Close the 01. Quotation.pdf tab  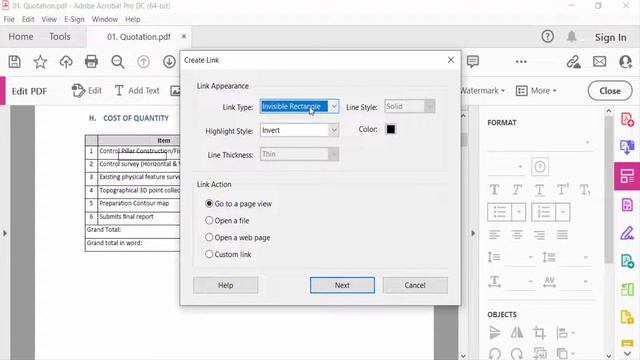(184, 36)
